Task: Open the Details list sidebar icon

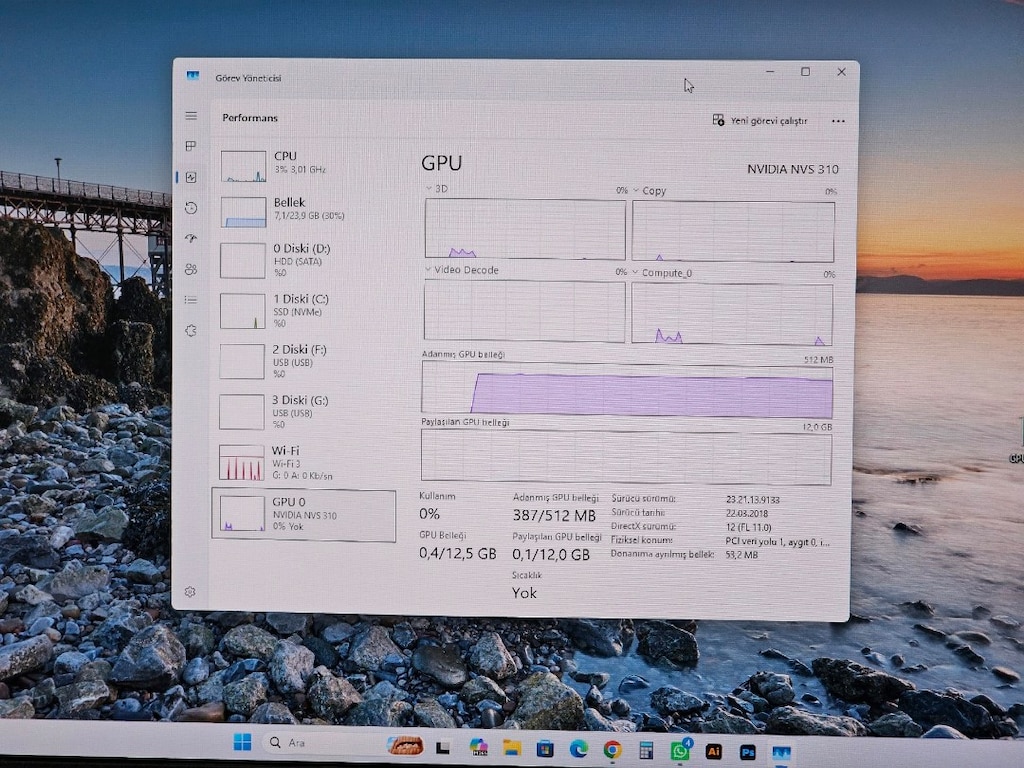Action: point(191,300)
